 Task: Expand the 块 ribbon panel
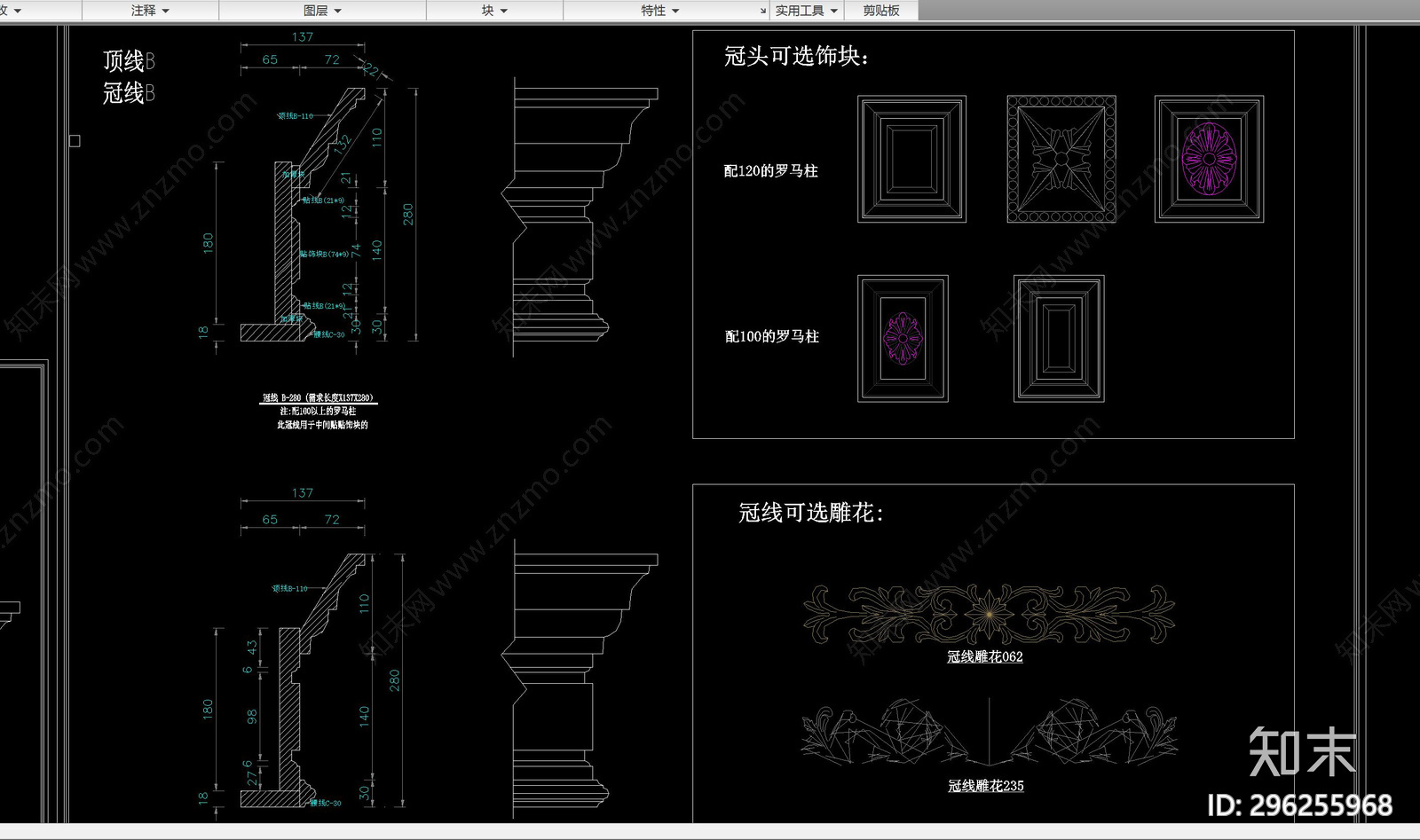494,11
